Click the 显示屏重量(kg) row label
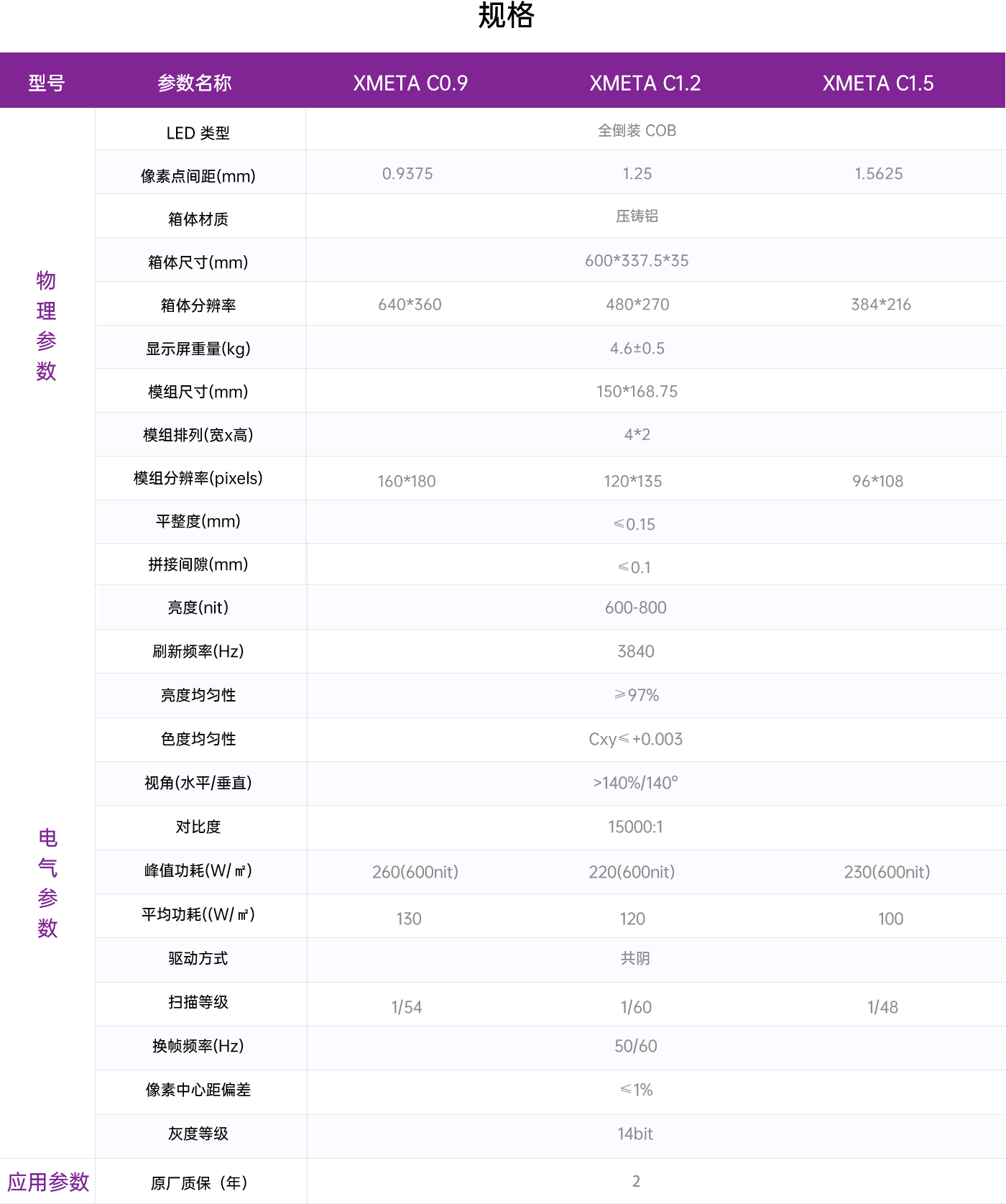The width and height of the screenshot is (1006, 1204). coord(198,349)
